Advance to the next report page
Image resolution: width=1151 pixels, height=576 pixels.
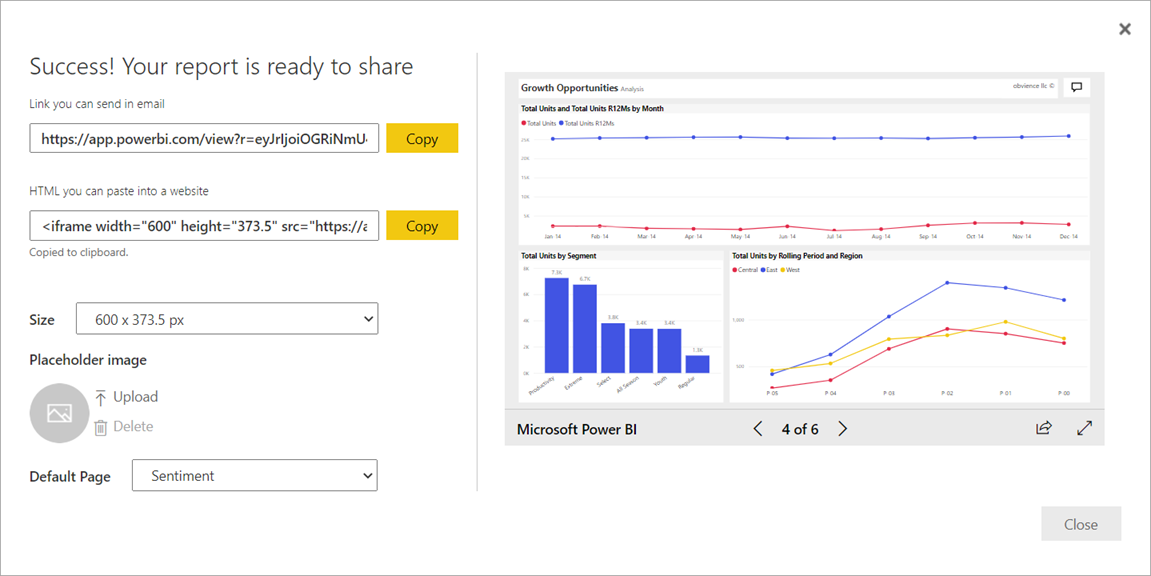pyautogui.click(x=843, y=428)
